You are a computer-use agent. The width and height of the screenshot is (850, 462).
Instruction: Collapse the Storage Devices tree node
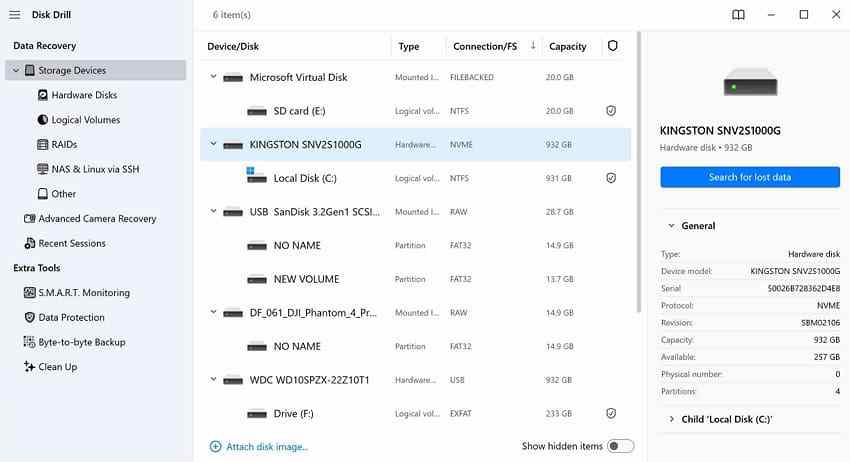(x=16, y=70)
